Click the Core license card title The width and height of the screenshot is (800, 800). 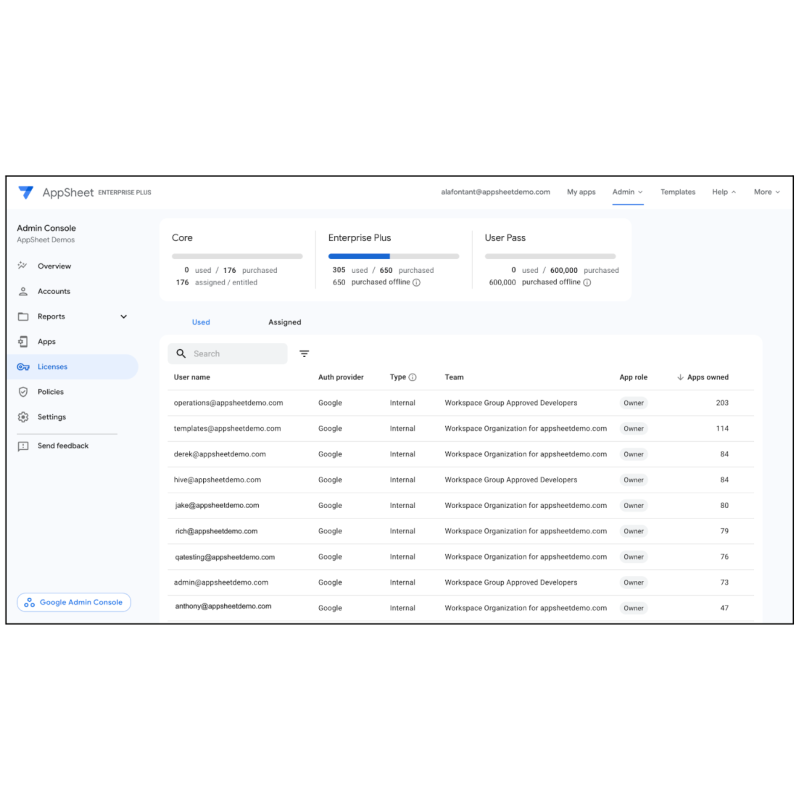tap(182, 238)
